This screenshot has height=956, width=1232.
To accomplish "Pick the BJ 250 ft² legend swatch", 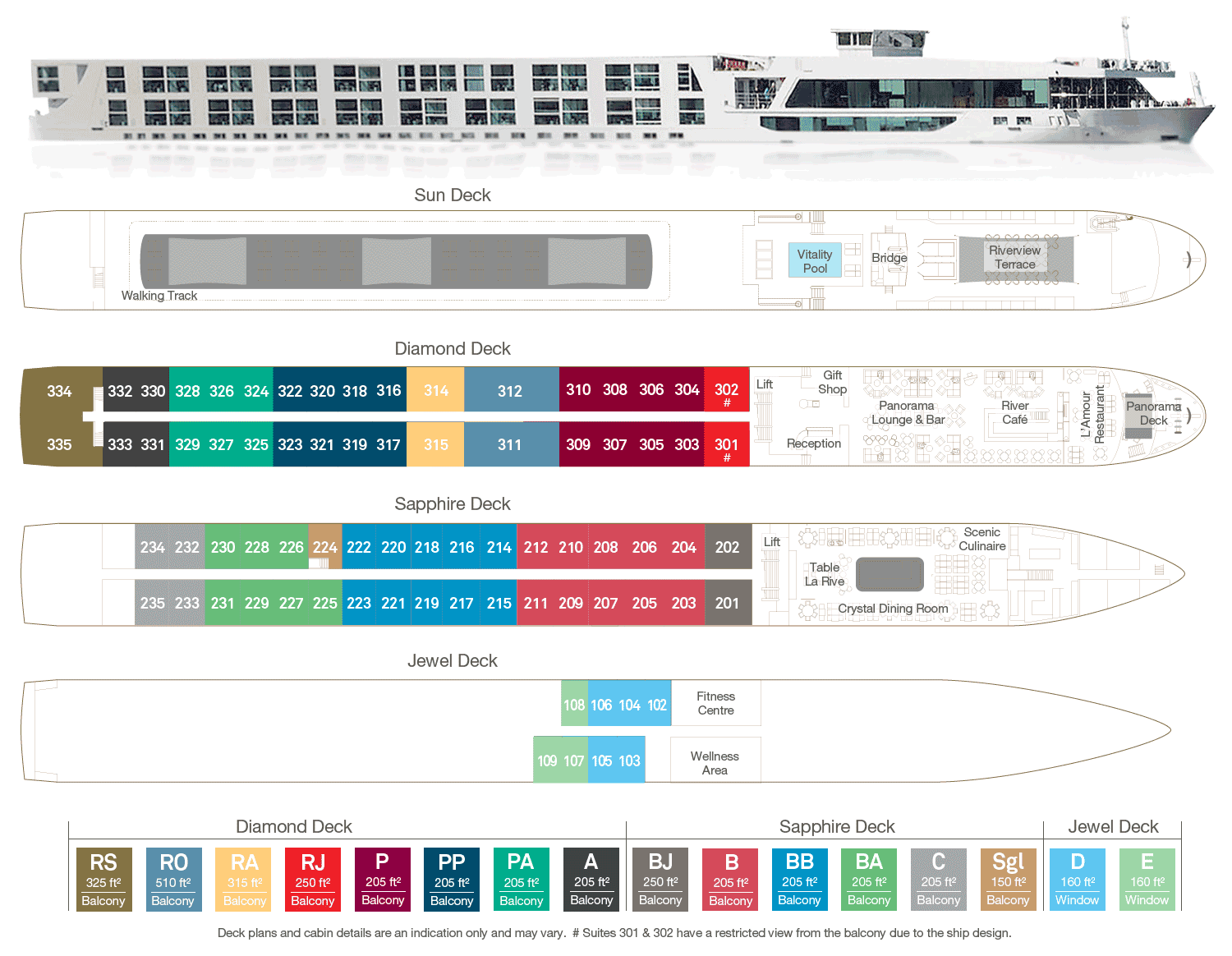I will [x=660, y=880].
